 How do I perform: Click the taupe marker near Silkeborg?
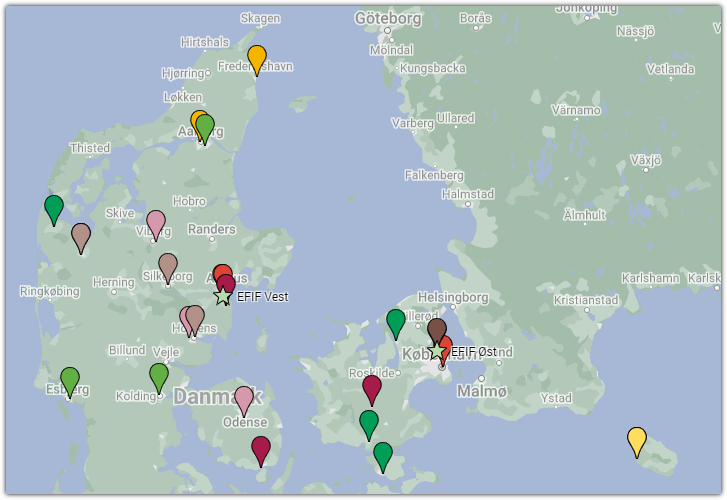(x=168, y=266)
